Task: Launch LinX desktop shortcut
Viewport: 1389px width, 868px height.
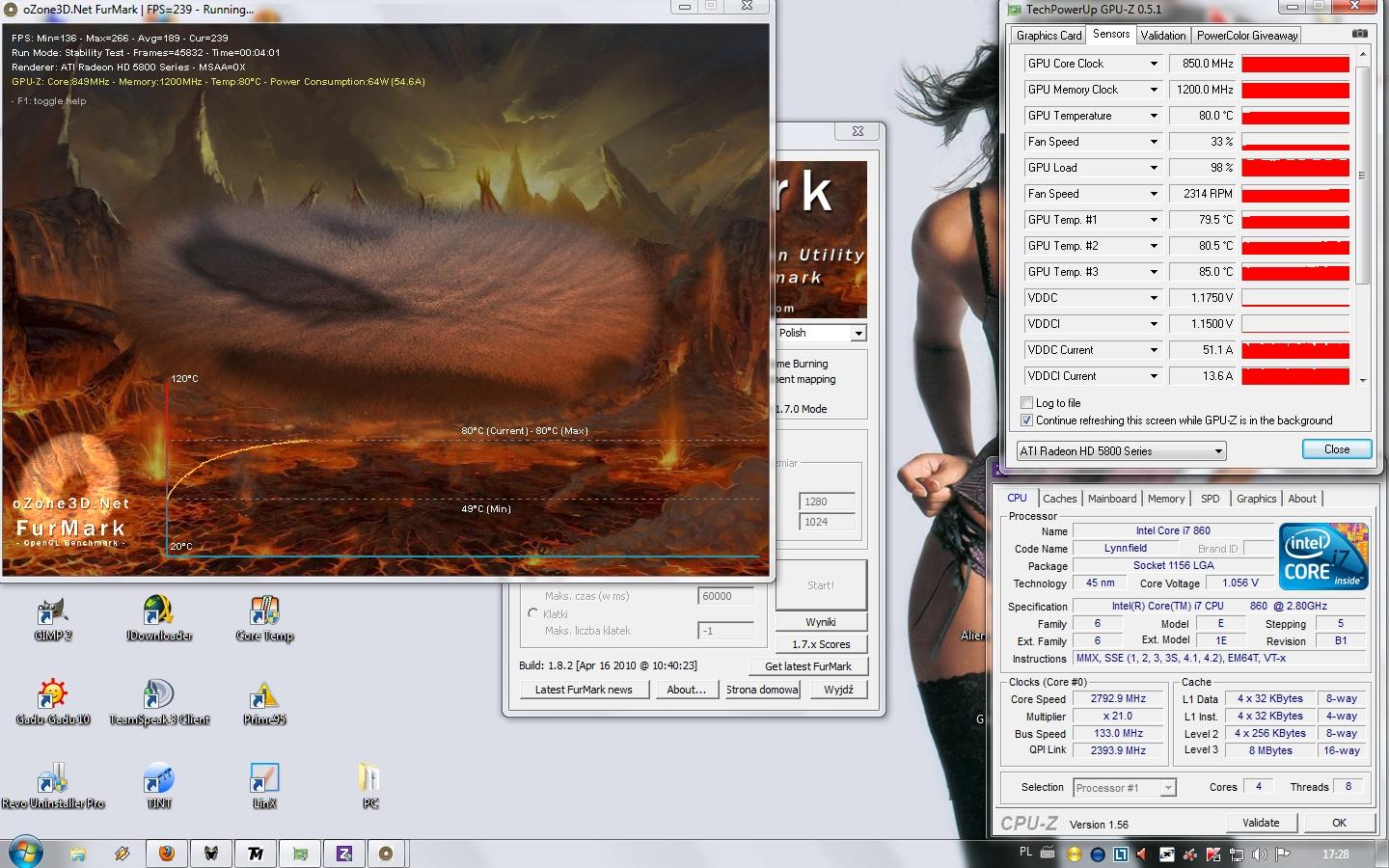Action: point(264,786)
